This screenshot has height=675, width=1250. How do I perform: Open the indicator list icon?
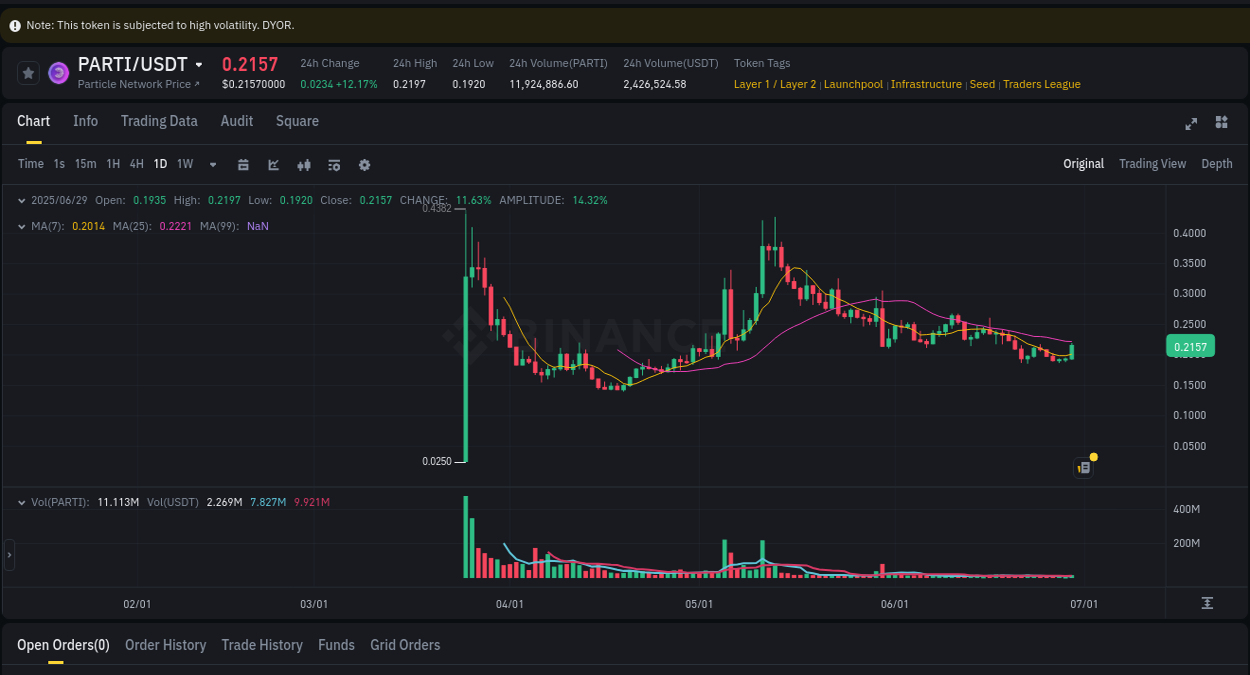coord(334,164)
